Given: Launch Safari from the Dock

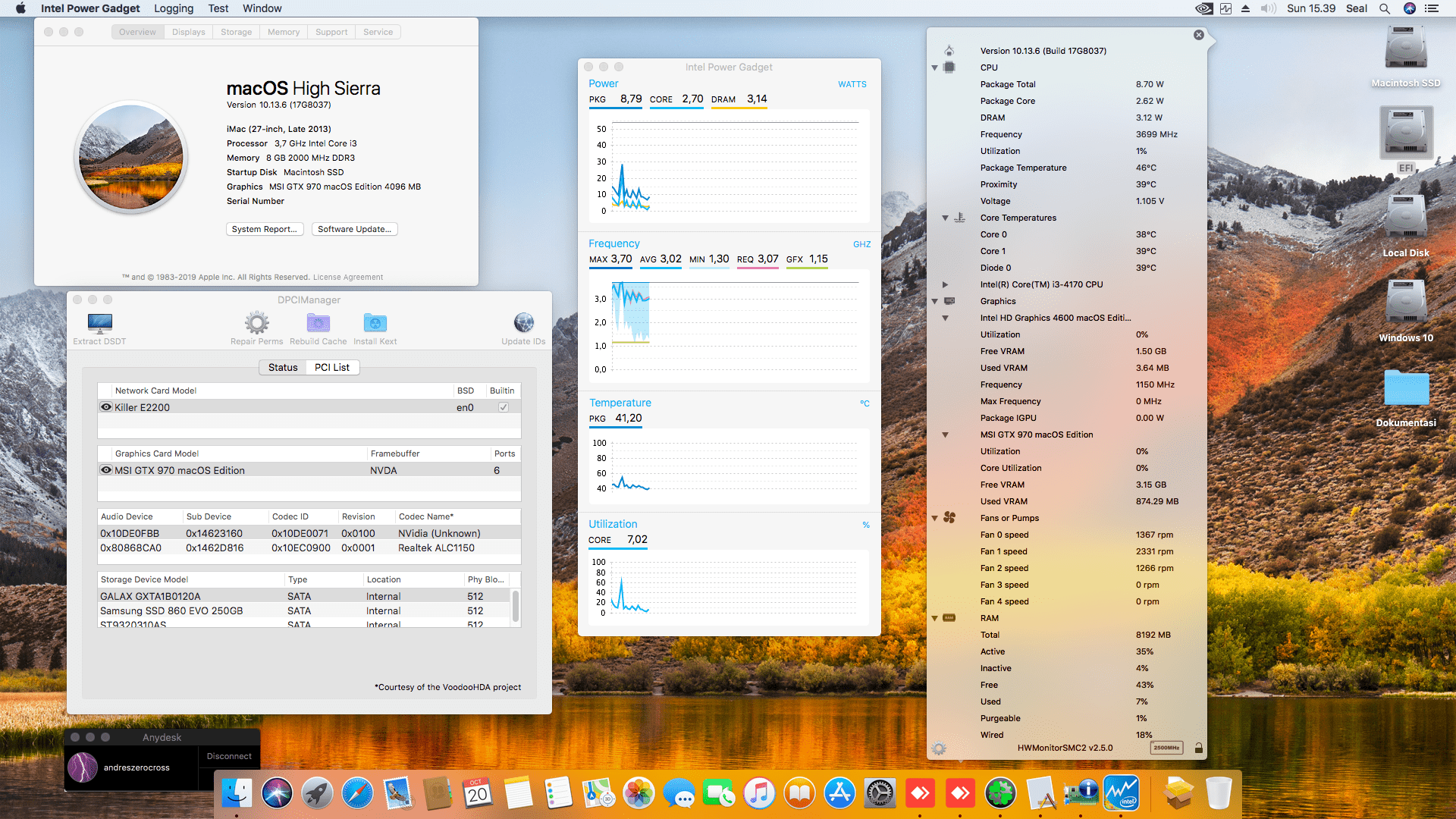Looking at the screenshot, I should [357, 792].
